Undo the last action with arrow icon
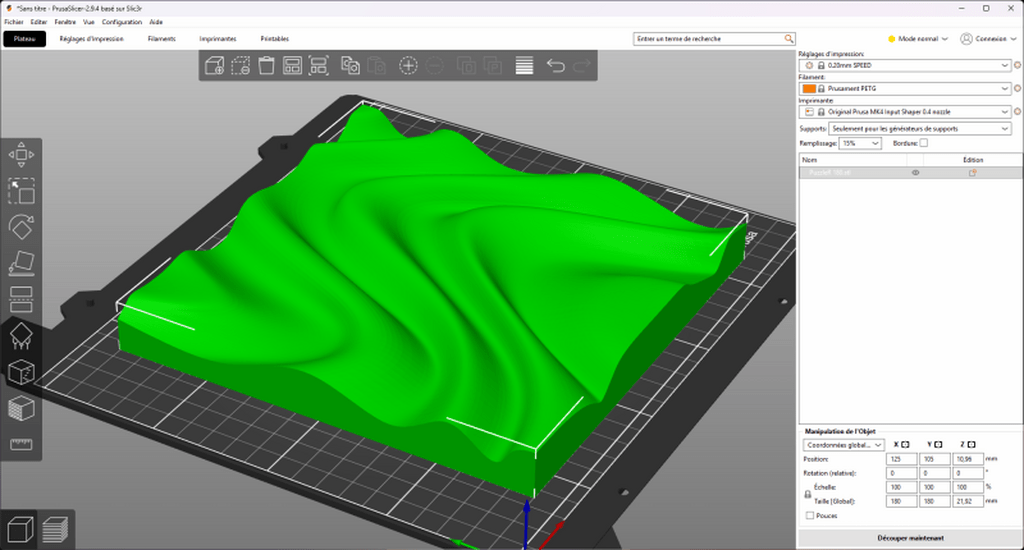 (x=556, y=66)
